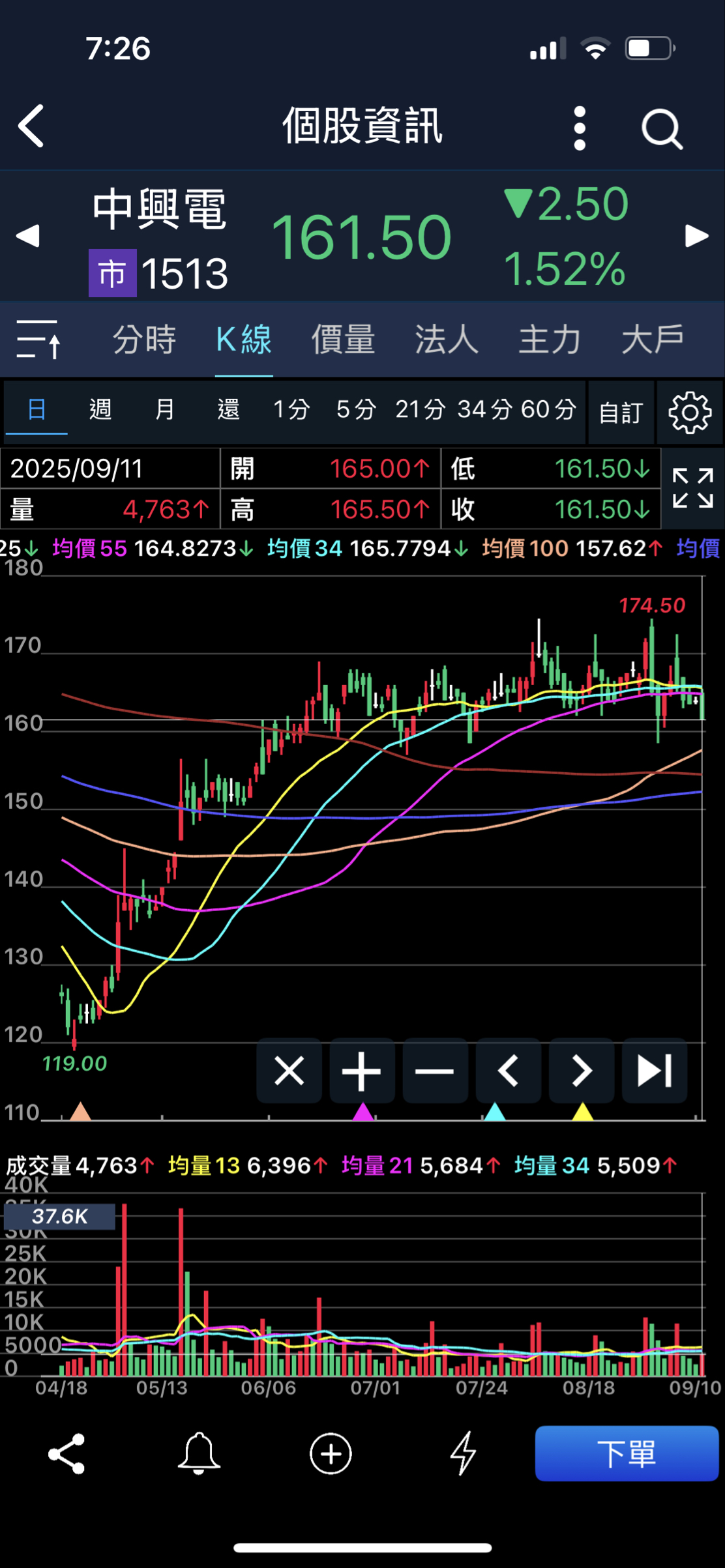Tap the back arrow in header
Viewport: 725px width, 1568px height.
click(x=31, y=126)
